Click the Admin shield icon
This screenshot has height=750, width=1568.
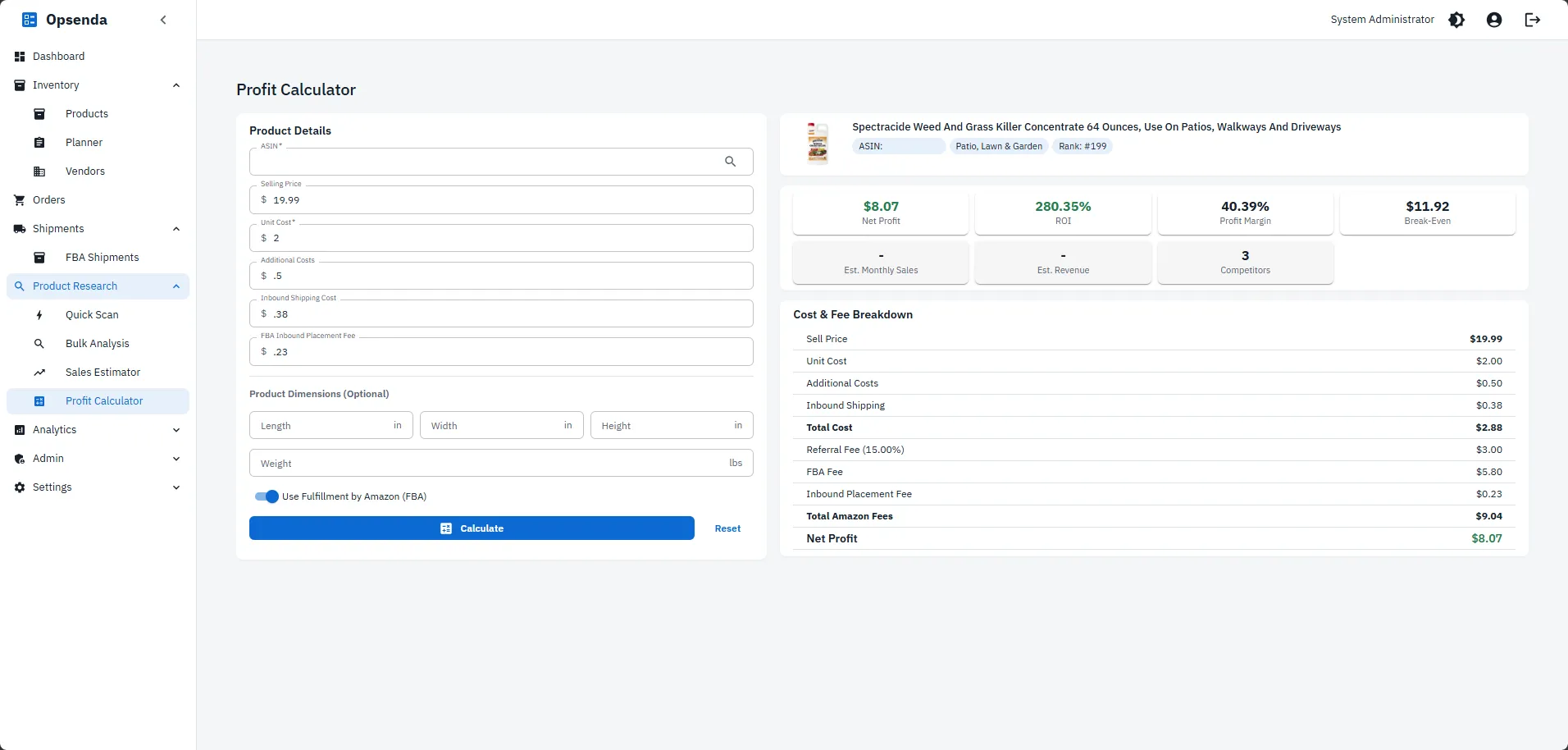click(x=20, y=459)
